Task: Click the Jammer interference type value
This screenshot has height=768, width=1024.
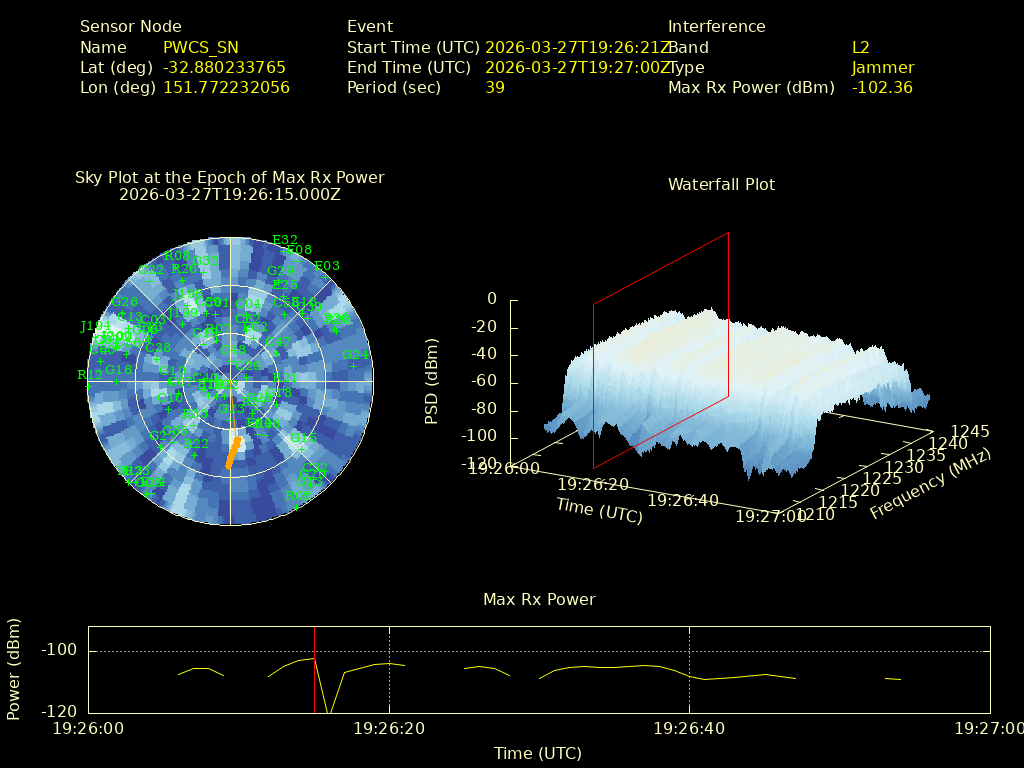Action: [882, 67]
